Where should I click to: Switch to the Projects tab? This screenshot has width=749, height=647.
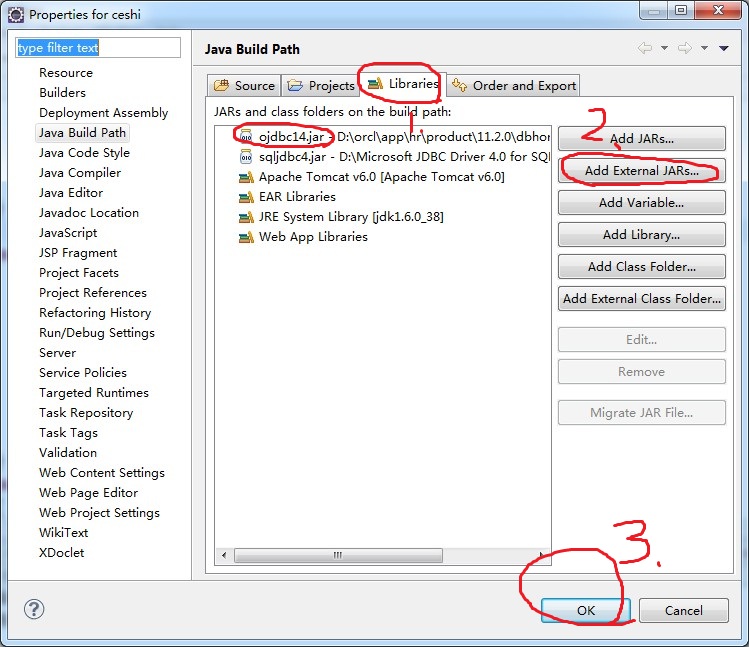321,86
